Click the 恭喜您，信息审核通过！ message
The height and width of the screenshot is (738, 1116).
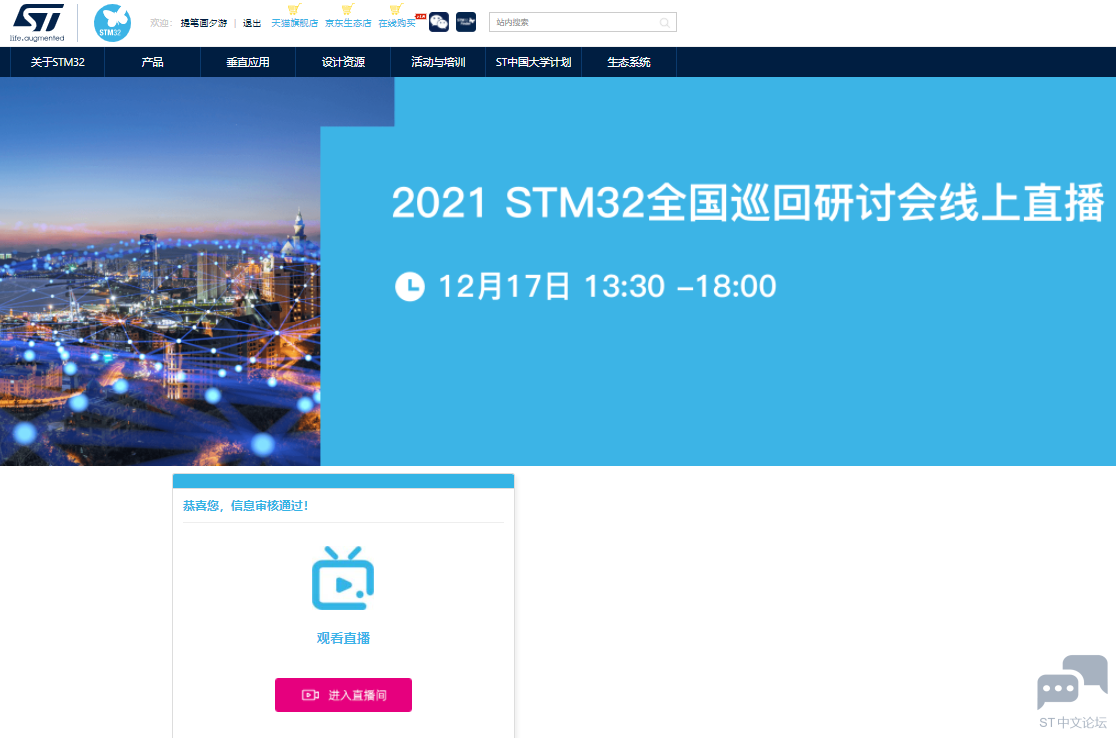(x=246, y=506)
